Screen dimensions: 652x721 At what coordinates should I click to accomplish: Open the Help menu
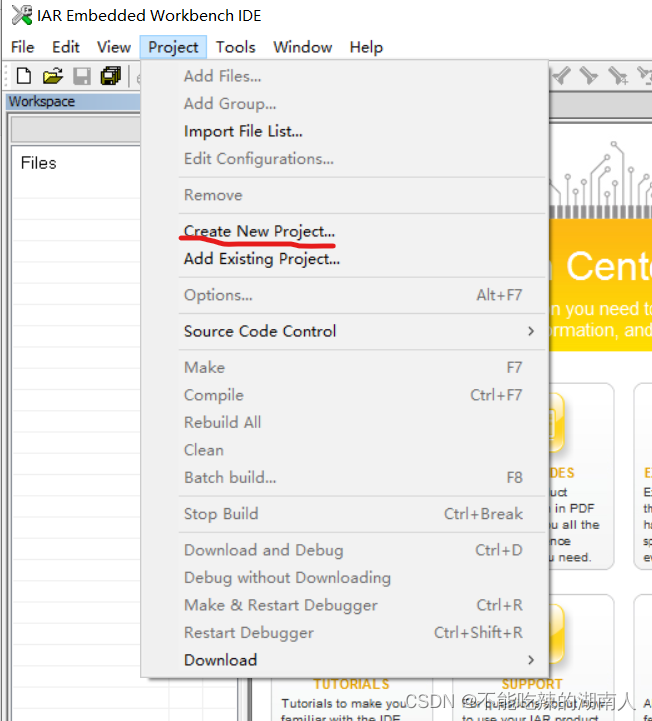tap(366, 47)
